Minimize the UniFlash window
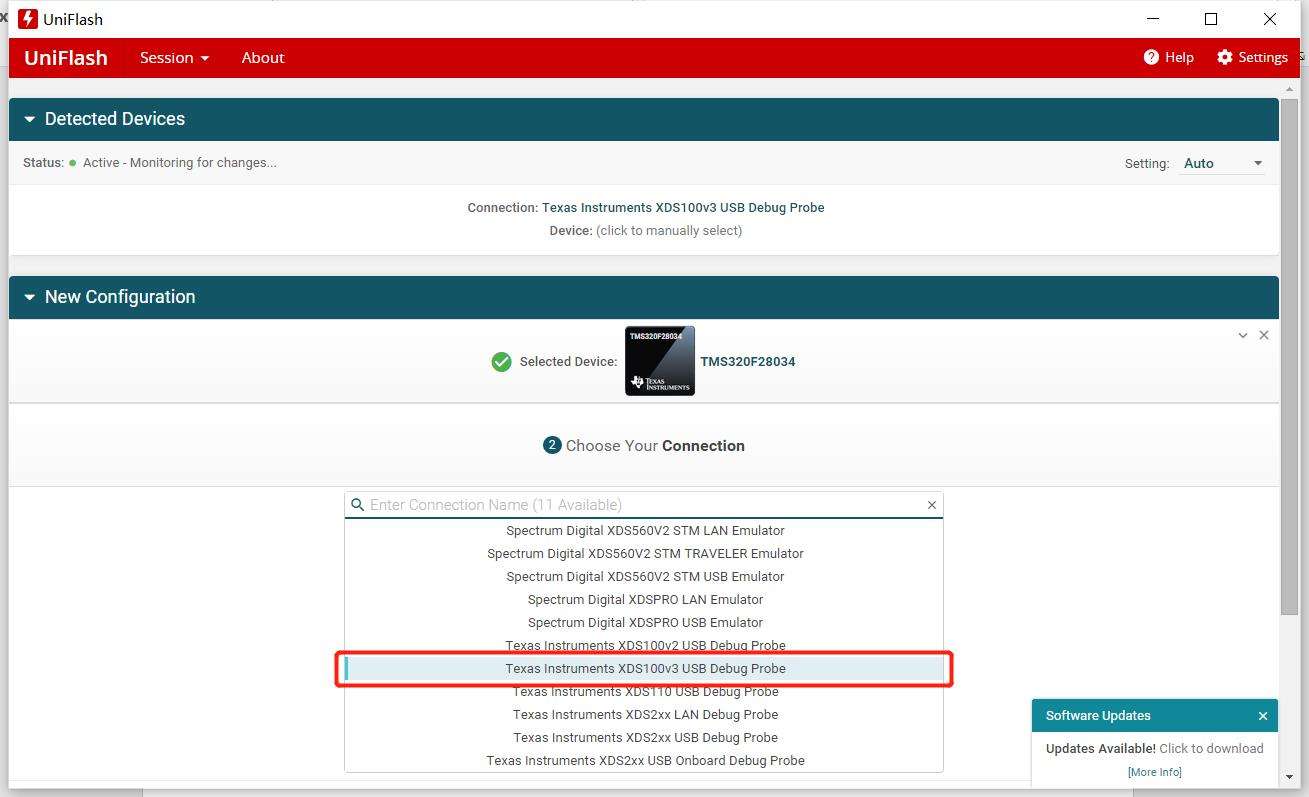 (1153, 19)
